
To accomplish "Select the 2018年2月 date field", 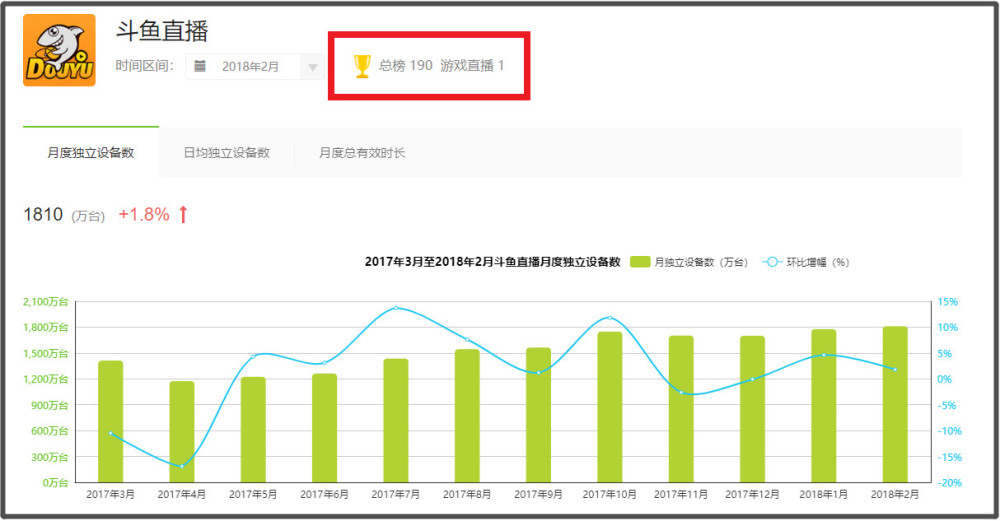I will [x=250, y=66].
